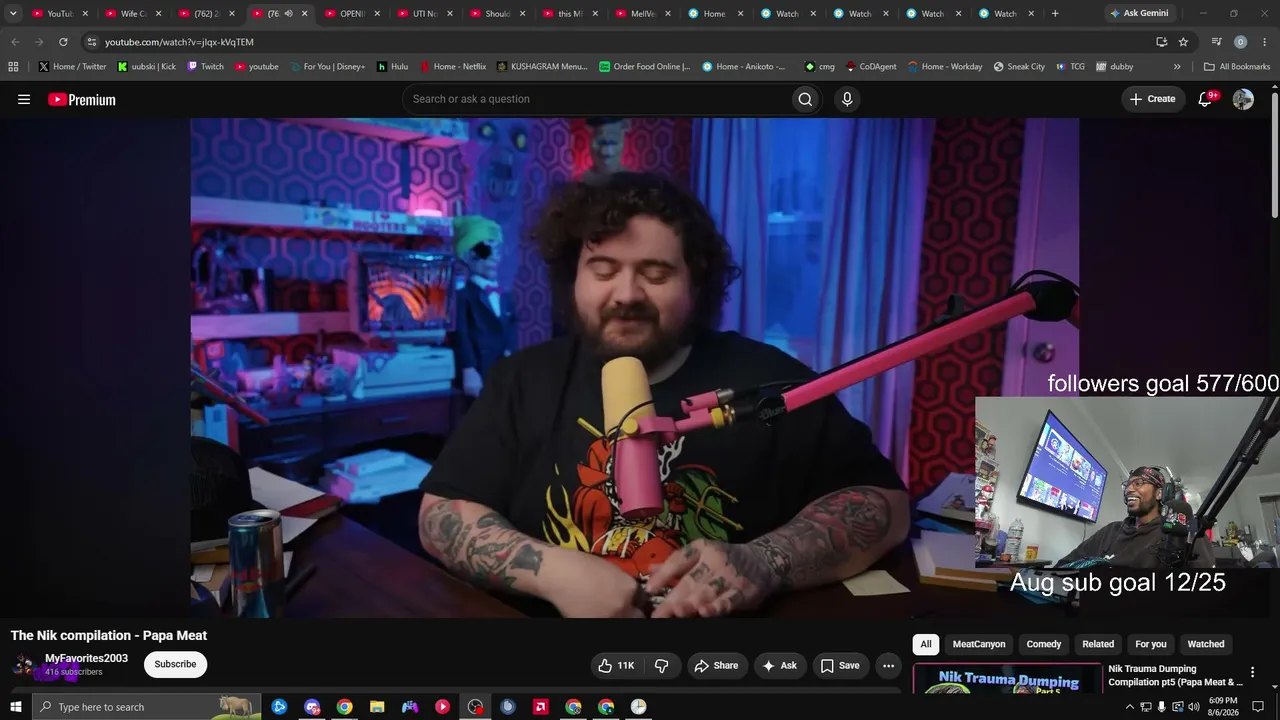Open the Home / Twitter bookmark
This screenshot has height=720, width=1280.
click(72, 67)
